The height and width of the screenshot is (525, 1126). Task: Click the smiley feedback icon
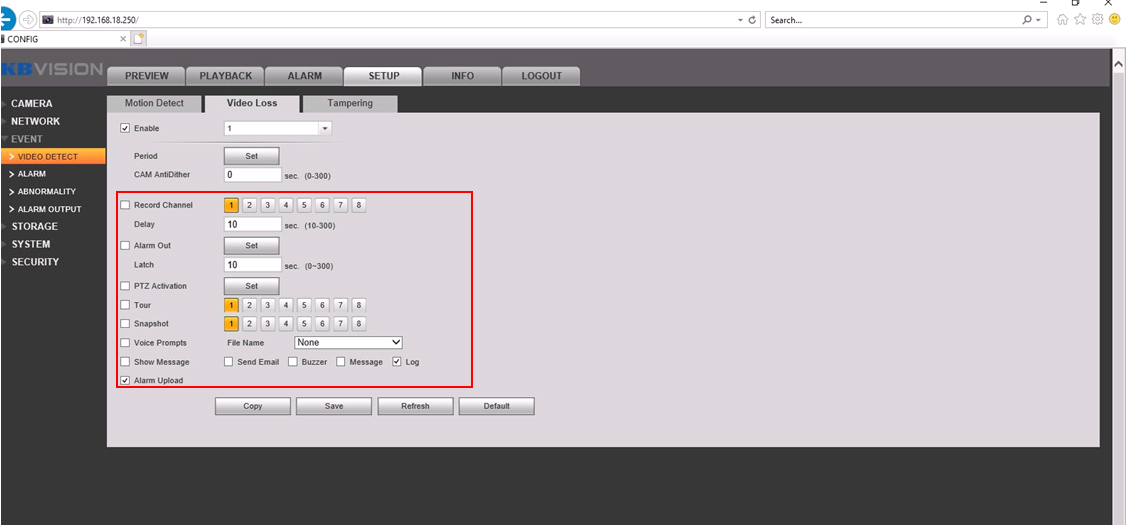[x=1114, y=20]
